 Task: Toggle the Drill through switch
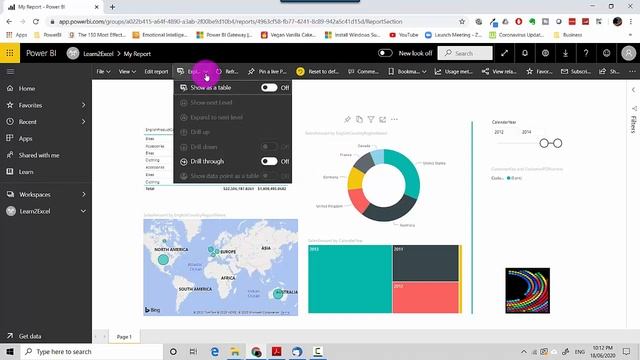point(269,161)
